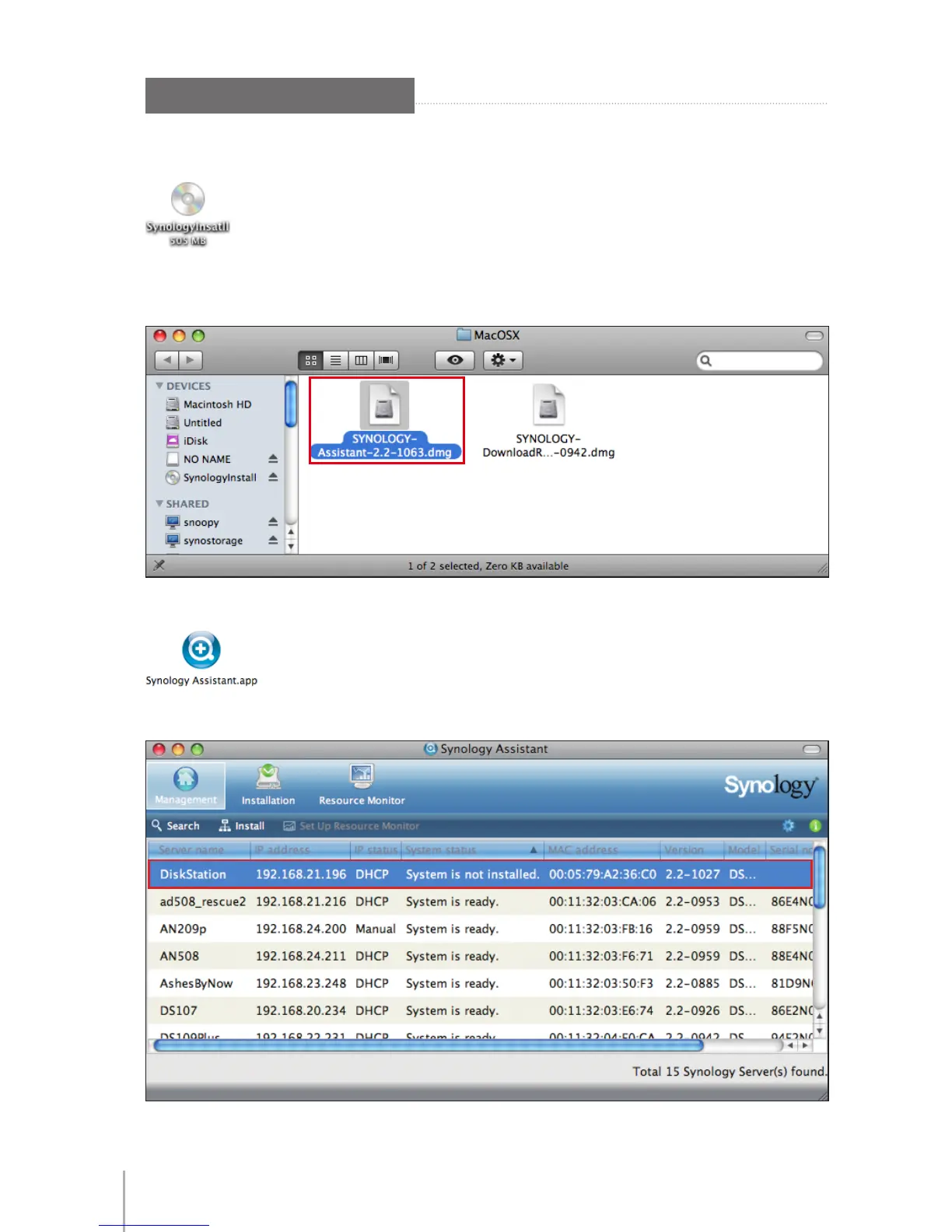Sort by Model column header
This screenshot has height=1232, width=952.
point(745,850)
